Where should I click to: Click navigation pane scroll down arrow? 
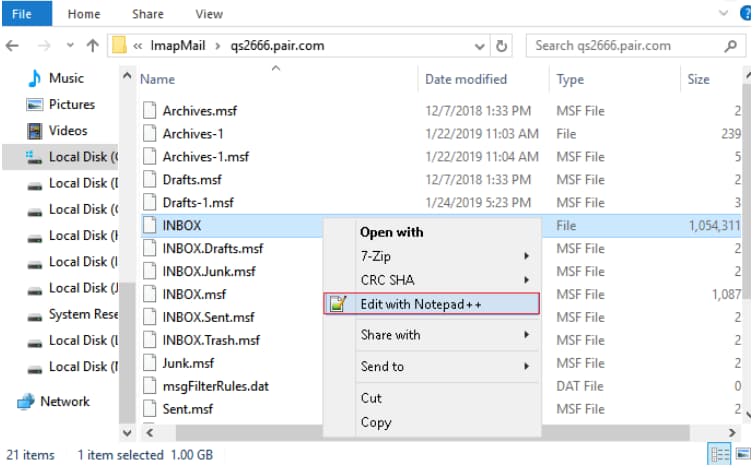click(x=127, y=433)
